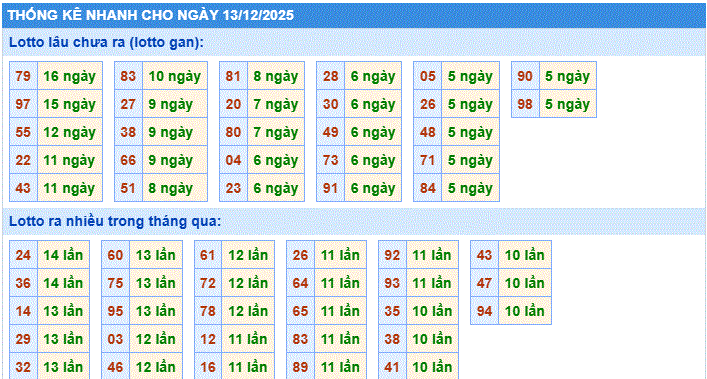Image resolution: width=707 pixels, height=379 pixels.
Task: Click lotto number 66
Action: coord(128,160)
